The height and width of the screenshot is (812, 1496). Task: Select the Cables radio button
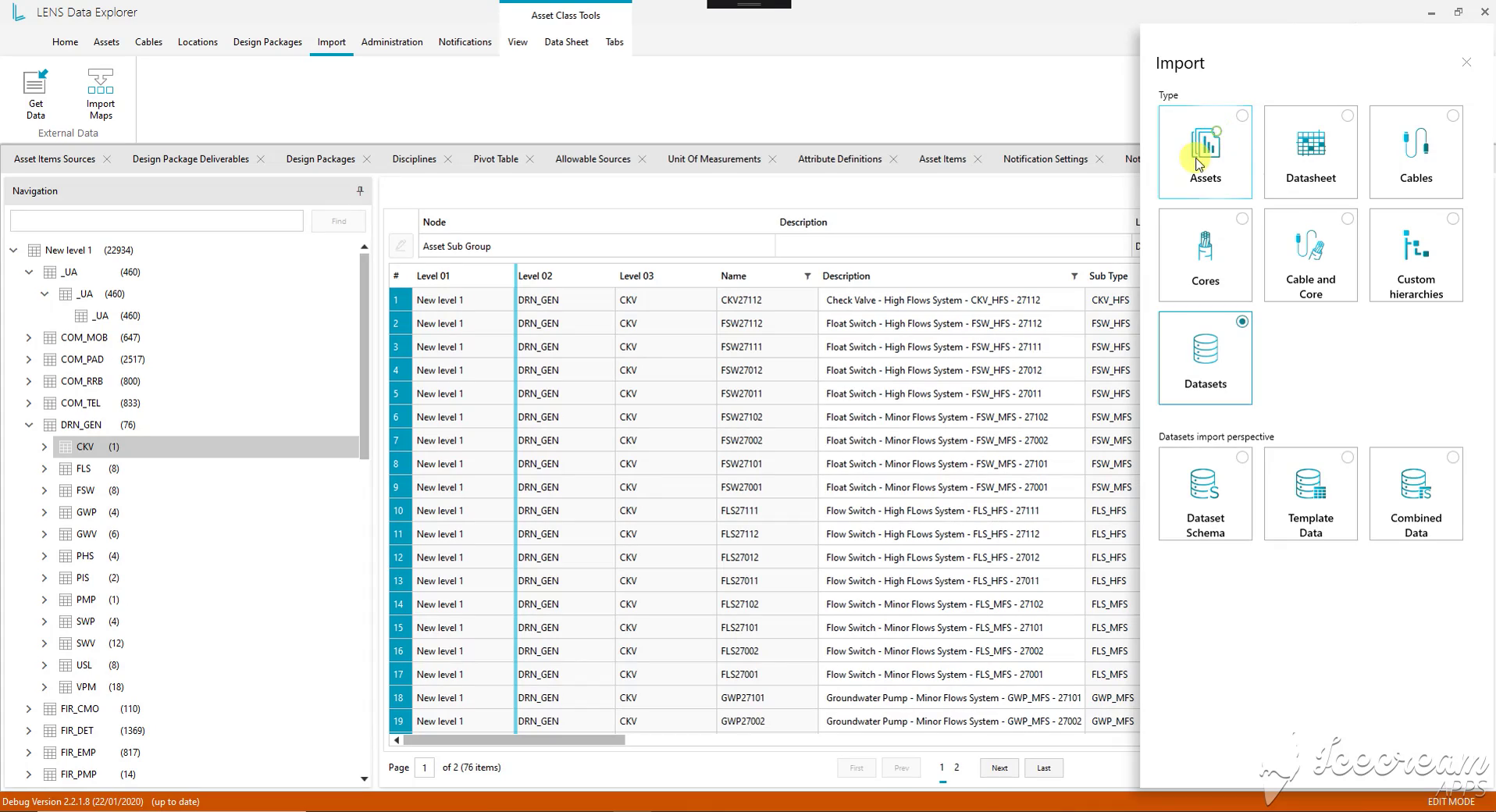click(1452, 116)
